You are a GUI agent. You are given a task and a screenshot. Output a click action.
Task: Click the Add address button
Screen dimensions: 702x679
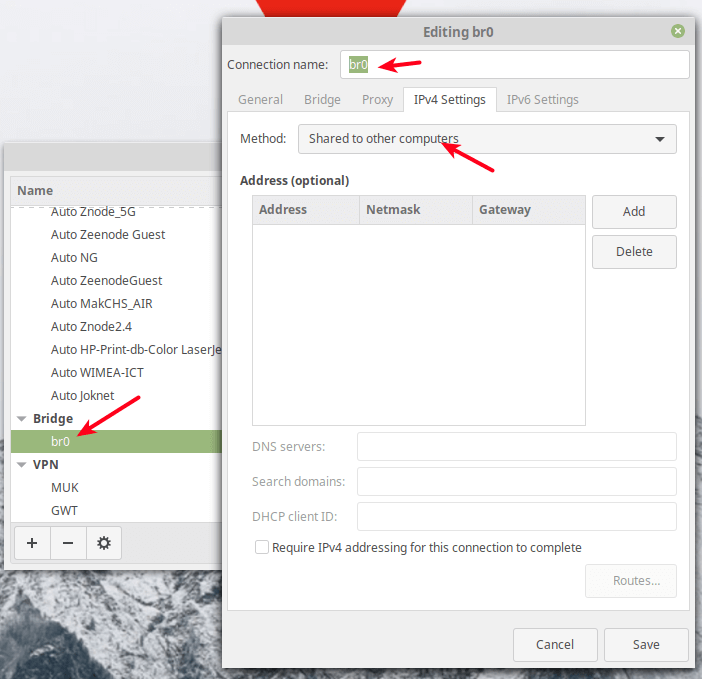(634, 212)
